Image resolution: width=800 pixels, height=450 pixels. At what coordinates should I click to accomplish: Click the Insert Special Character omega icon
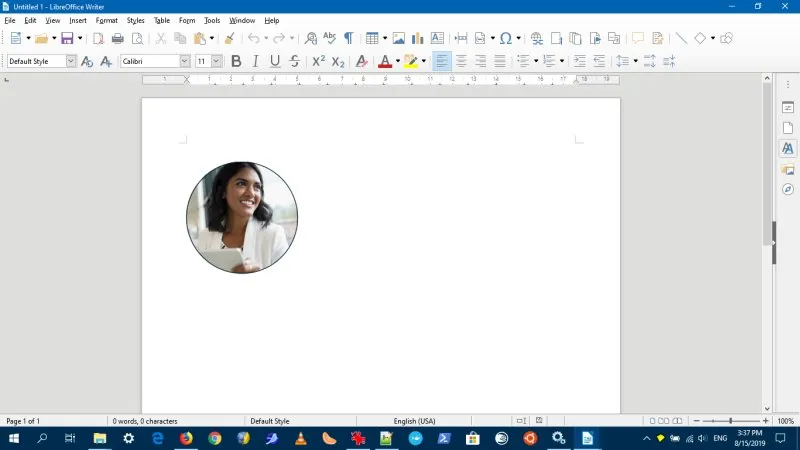(x=506, y=39)
